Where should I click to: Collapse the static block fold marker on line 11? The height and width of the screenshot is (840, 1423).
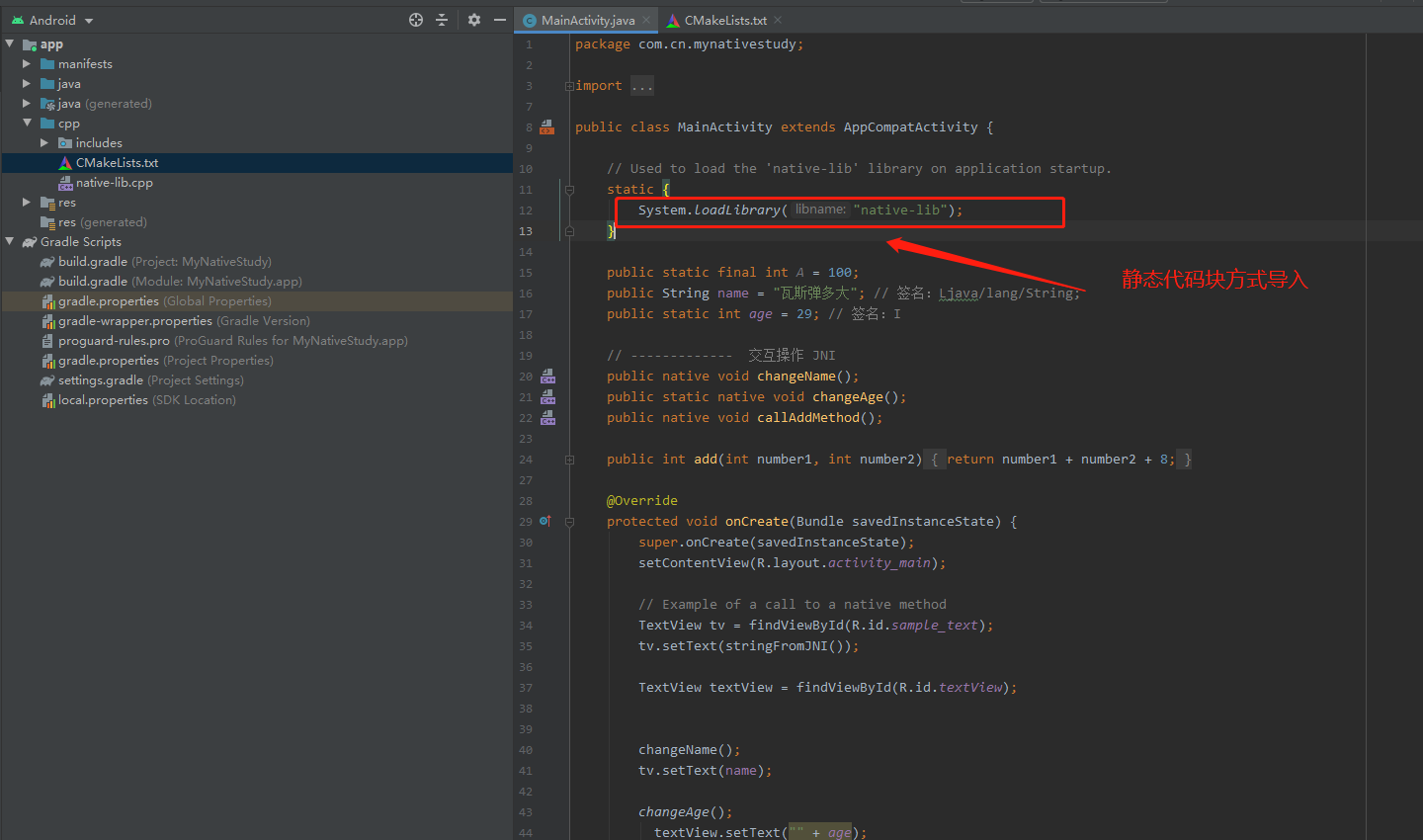(569, 189)
